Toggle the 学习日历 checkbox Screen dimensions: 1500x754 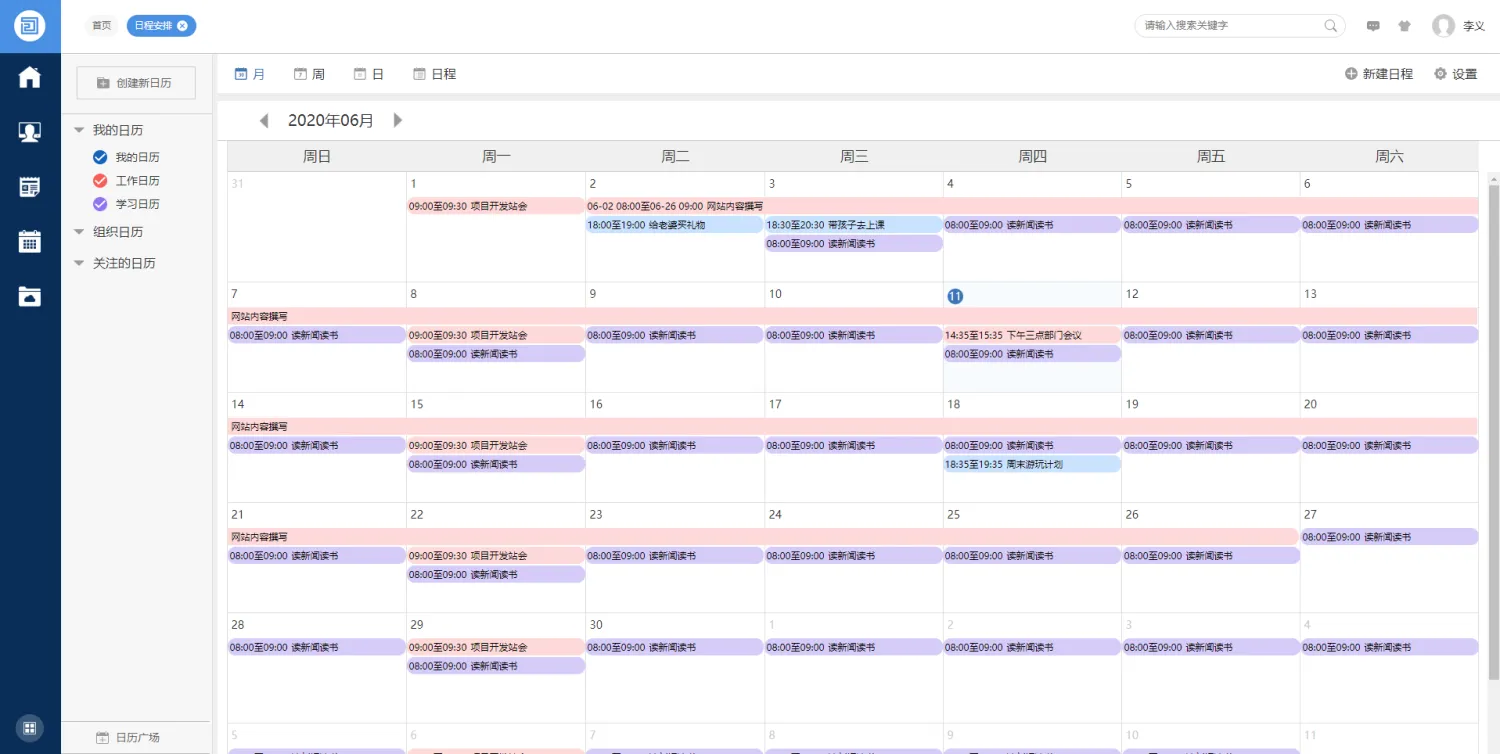[x=100, y=204]
